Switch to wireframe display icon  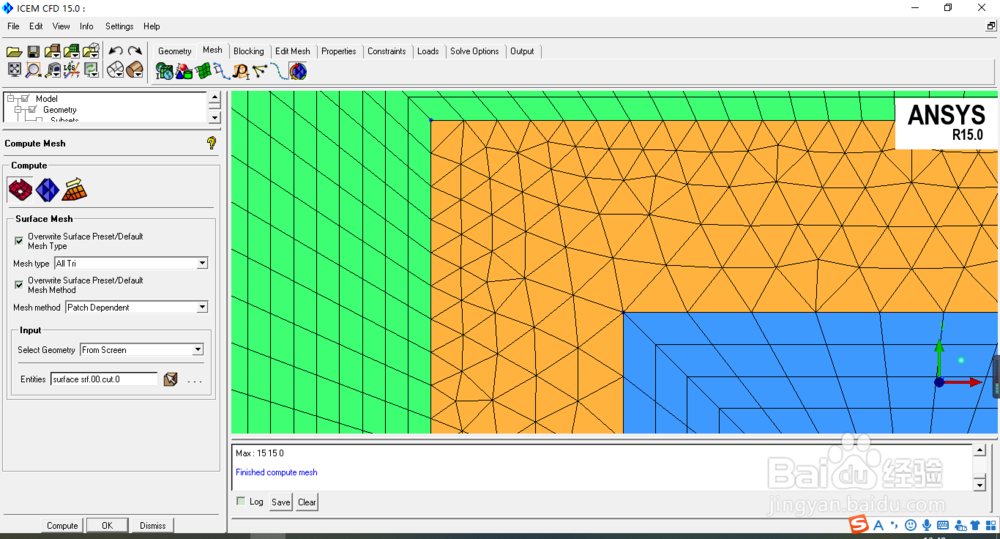115,70
